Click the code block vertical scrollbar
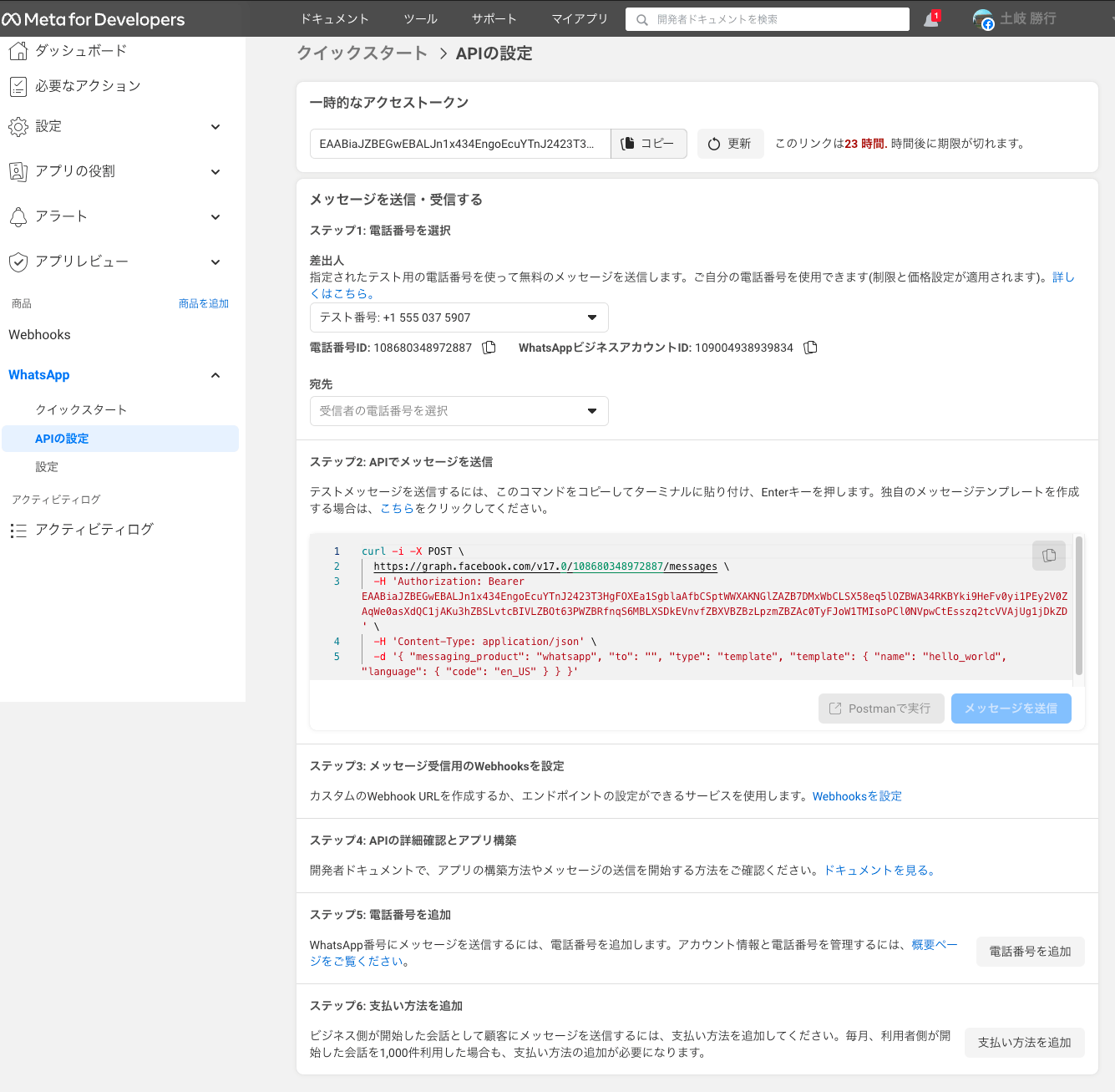The width and height of the screenshot is (1115, 1092). point(1079,606)
